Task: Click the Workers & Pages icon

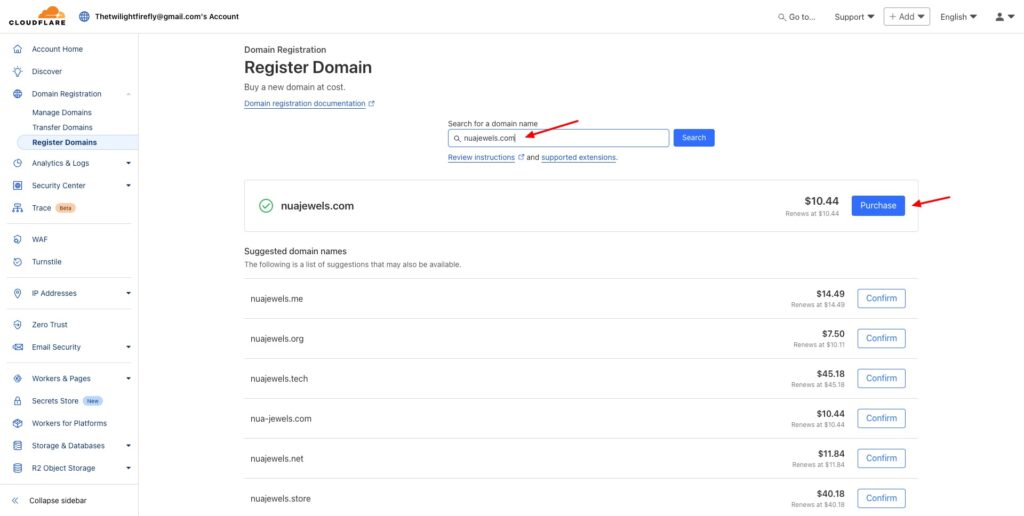Action: (18, 378)
